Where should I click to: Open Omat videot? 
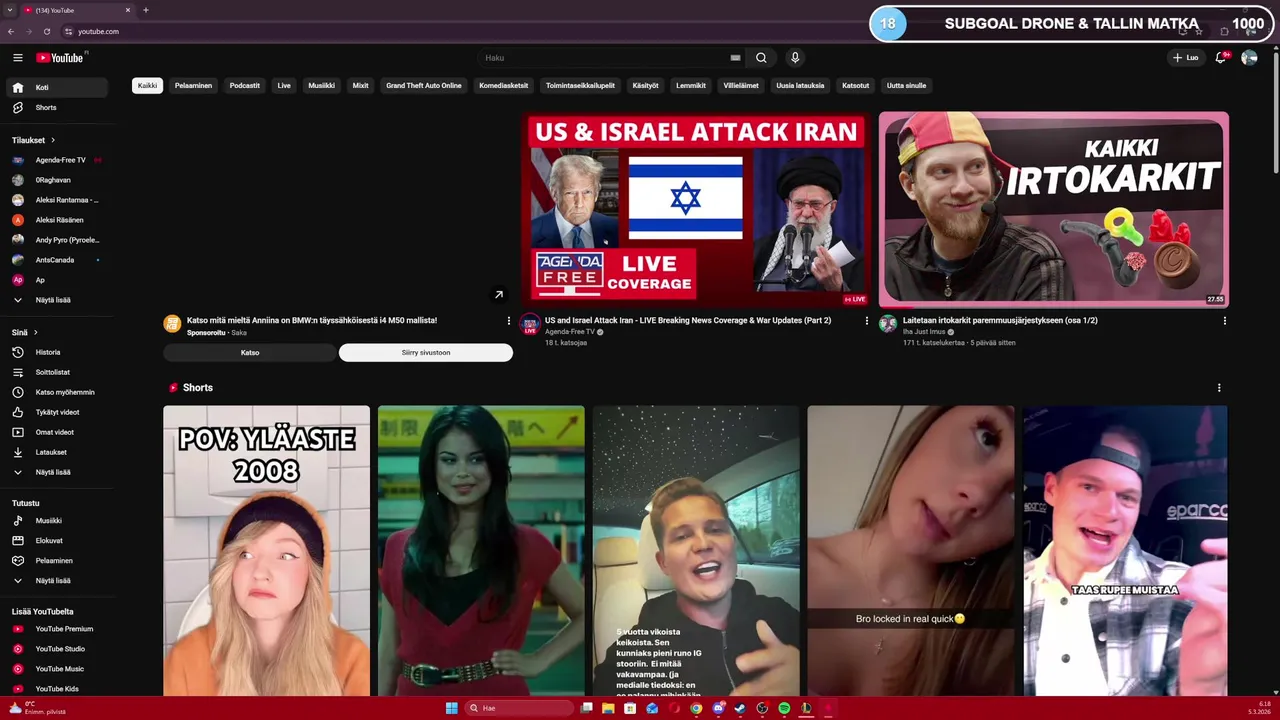pos(55,432)
